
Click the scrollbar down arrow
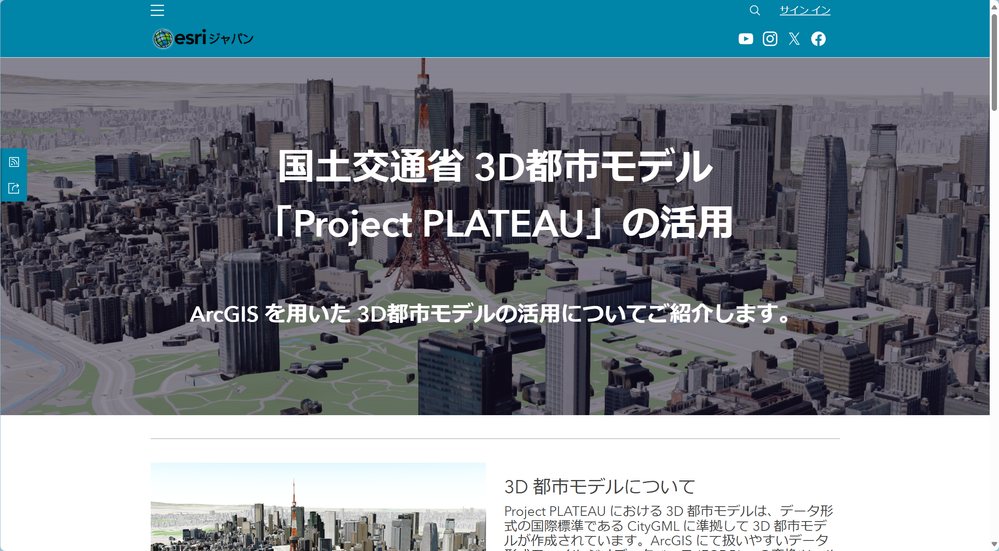tap(994, 546)
